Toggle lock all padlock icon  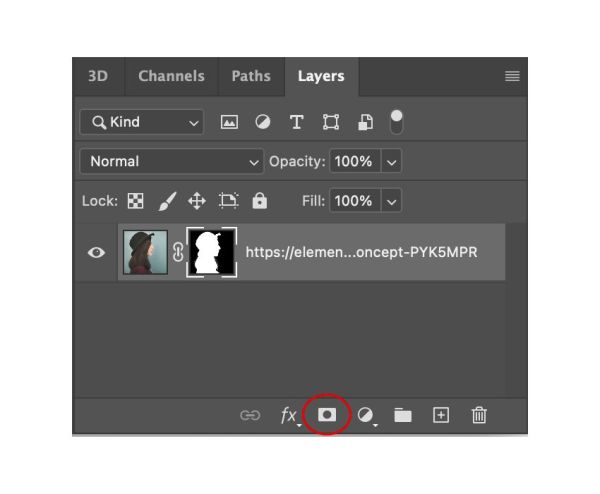259,201
